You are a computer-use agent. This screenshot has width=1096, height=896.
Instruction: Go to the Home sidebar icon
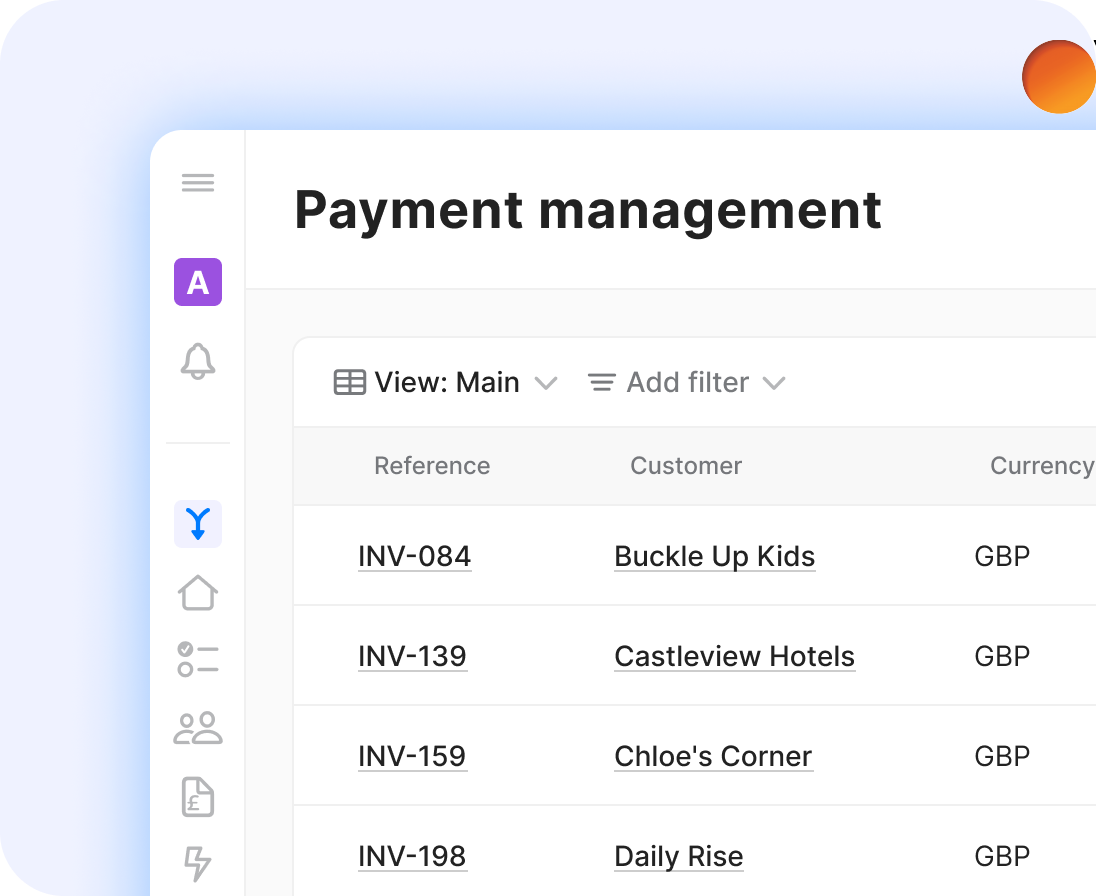[198, 593]
